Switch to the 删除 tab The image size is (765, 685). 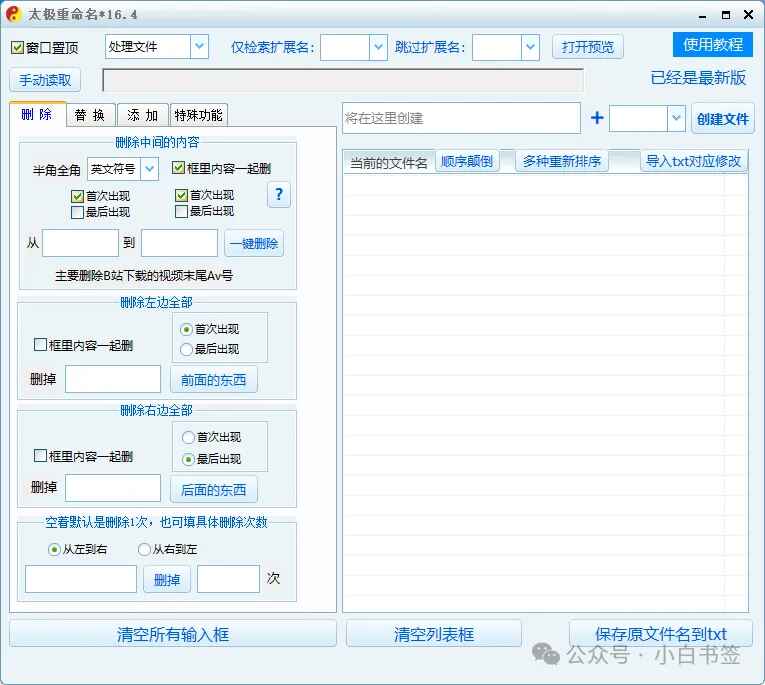37,115
